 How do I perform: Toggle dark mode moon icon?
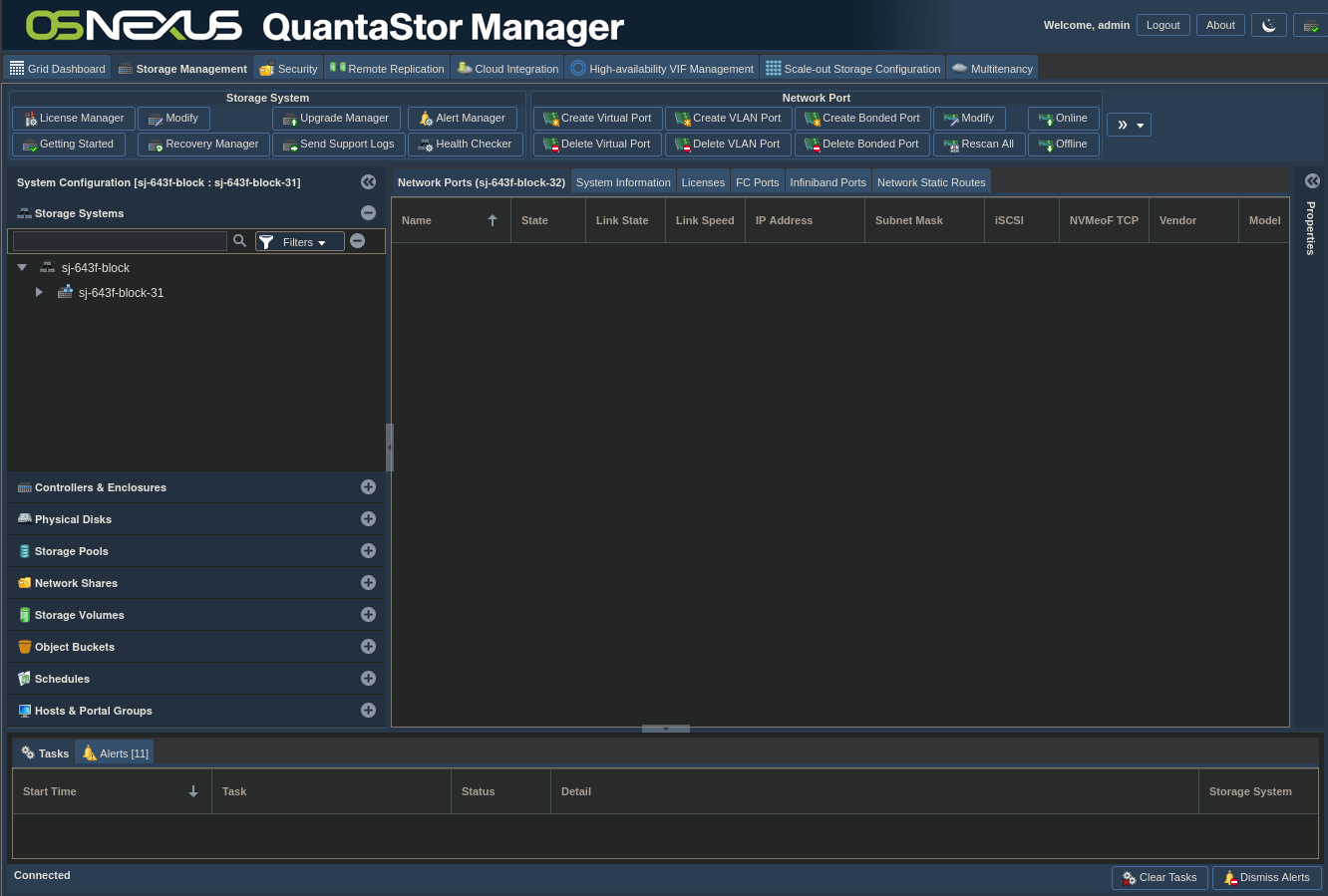1268,26
